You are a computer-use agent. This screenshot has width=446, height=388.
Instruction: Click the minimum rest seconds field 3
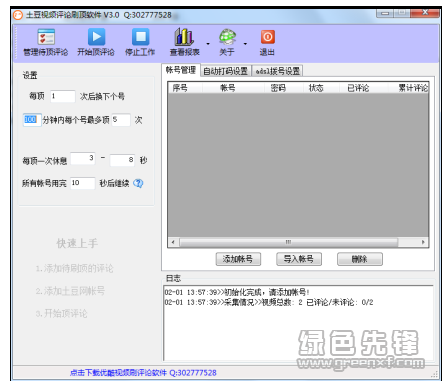coord(83,158)
